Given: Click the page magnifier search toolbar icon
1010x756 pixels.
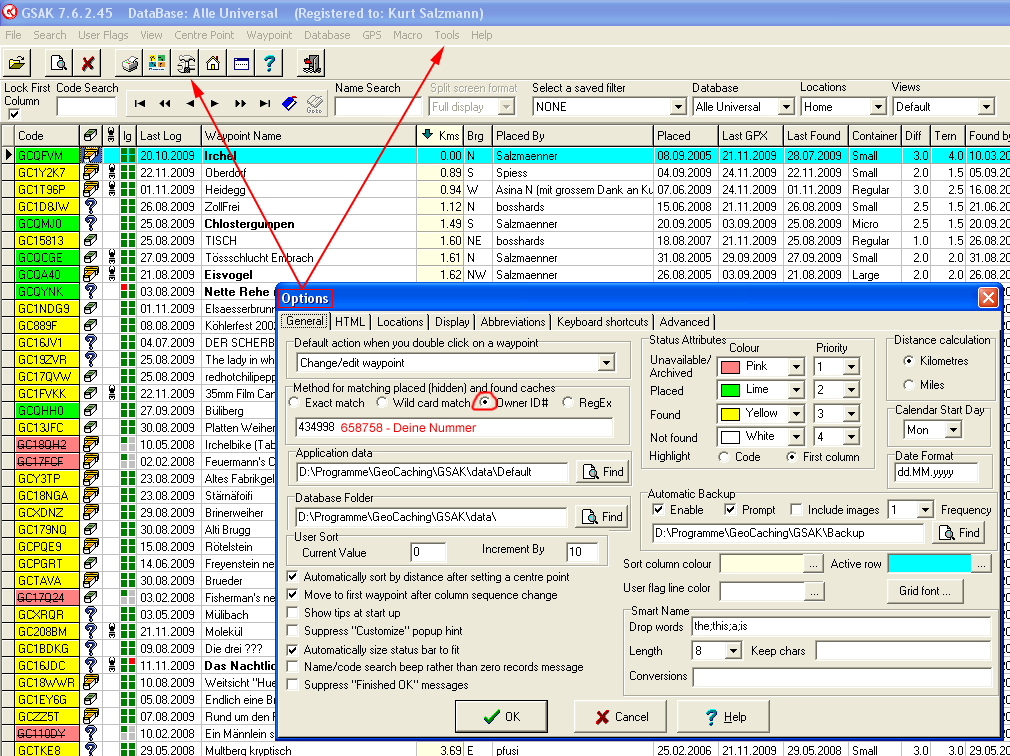Looking at the screenshot, I should (x=59, y=63).
